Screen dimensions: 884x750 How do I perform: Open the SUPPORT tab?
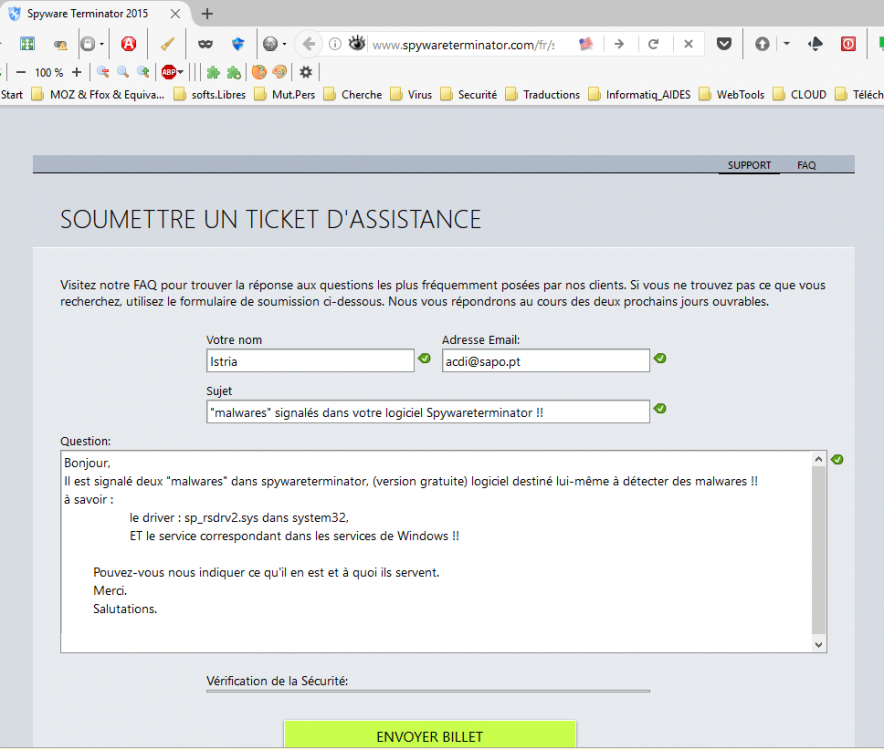tap(748, 165)
